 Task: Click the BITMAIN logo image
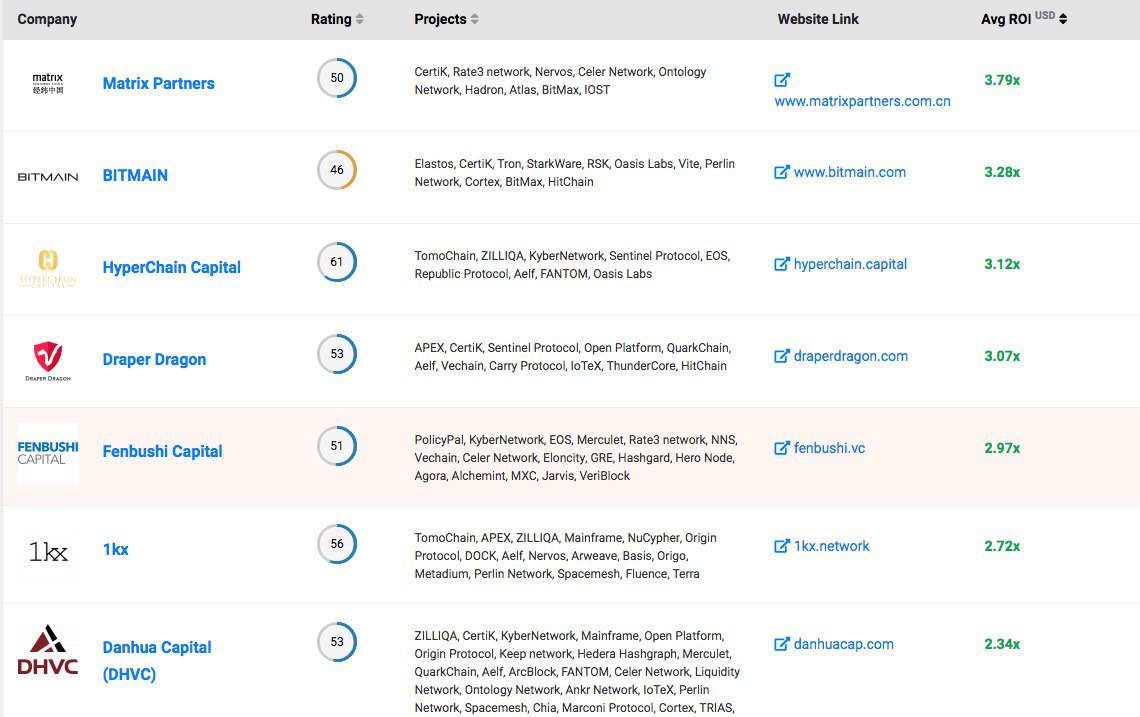48,177
